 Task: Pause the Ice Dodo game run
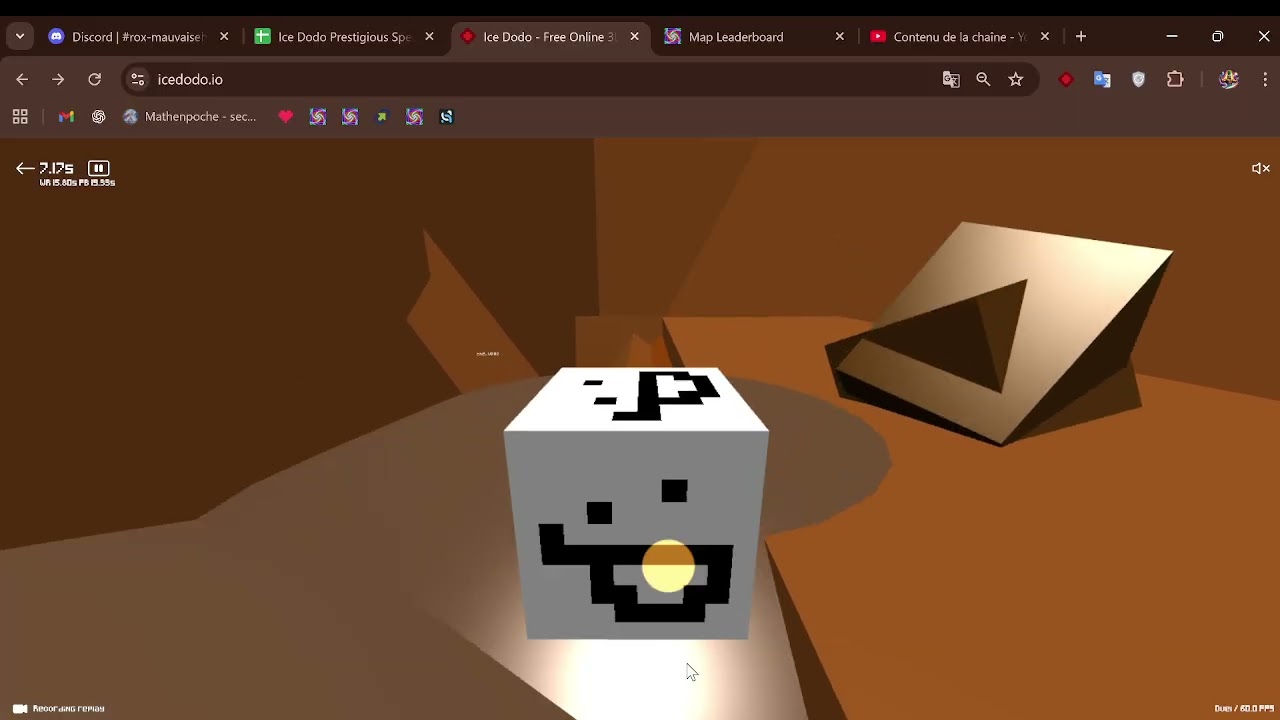pyautogui.click(x=98, y=168)
